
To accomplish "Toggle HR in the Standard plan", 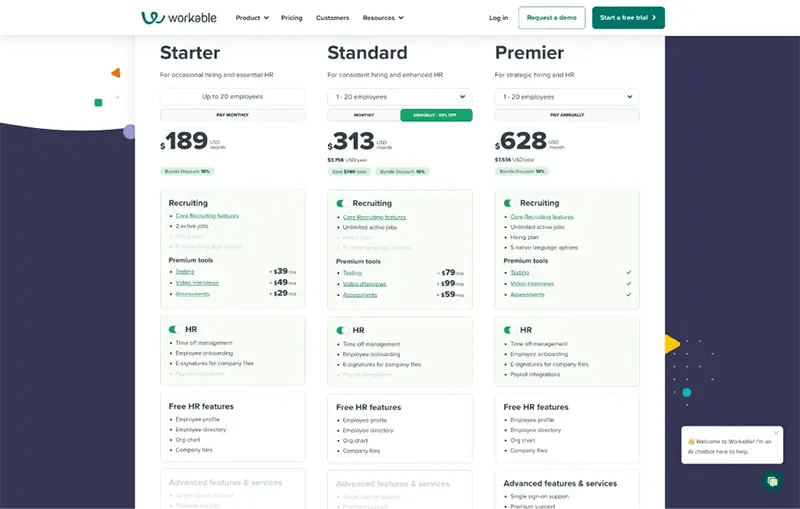I will coord(342,330).
